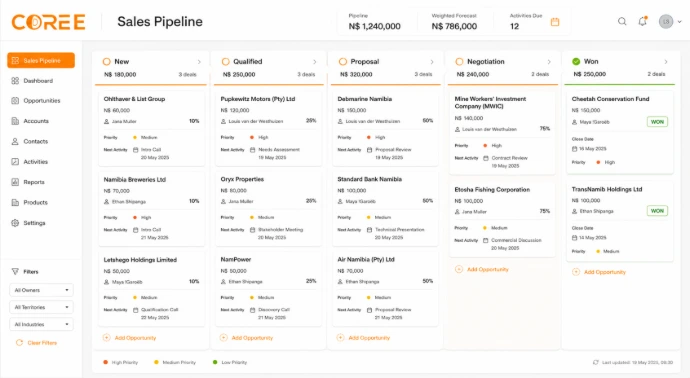Click the Products sidebar icon
This screenshot has width=690, height=378.
pos(15,202)
